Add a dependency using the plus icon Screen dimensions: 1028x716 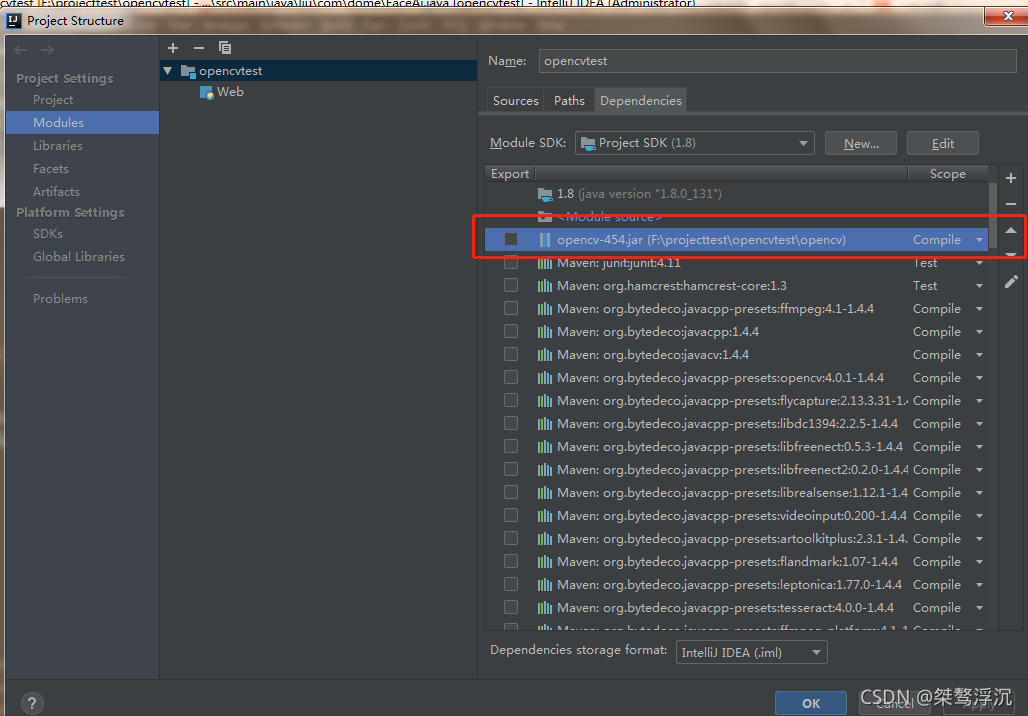coord(1011,178)
